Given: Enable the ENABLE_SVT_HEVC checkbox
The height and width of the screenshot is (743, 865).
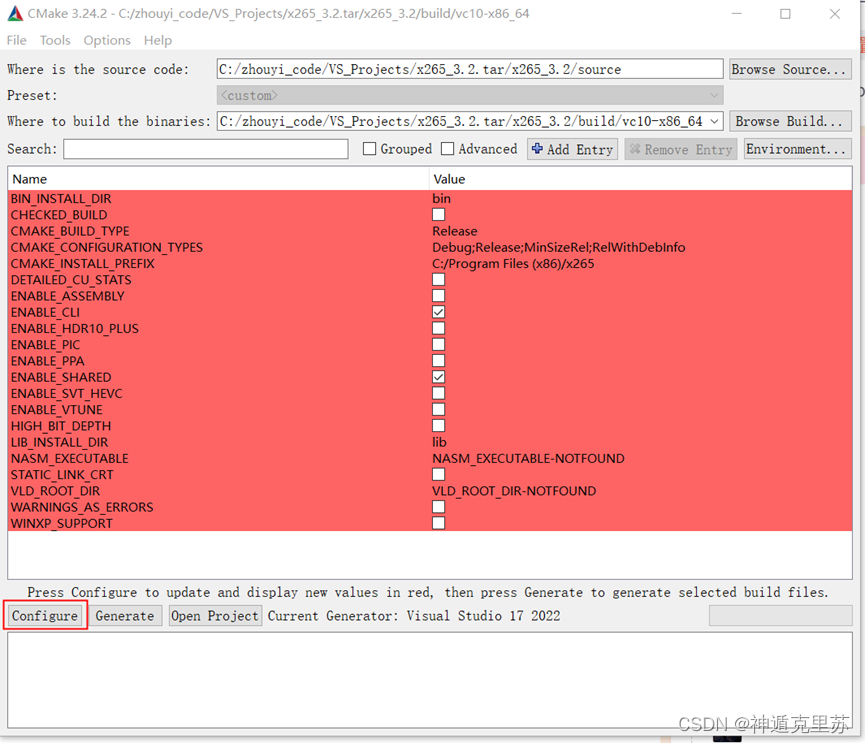Looking at the screenshot, I should coord(439,393).
